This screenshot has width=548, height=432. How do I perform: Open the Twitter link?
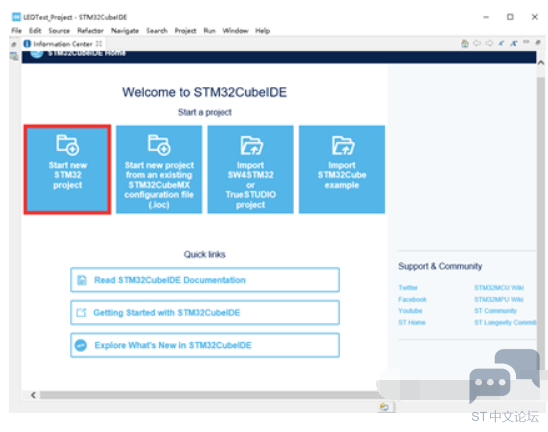[408, 288]
